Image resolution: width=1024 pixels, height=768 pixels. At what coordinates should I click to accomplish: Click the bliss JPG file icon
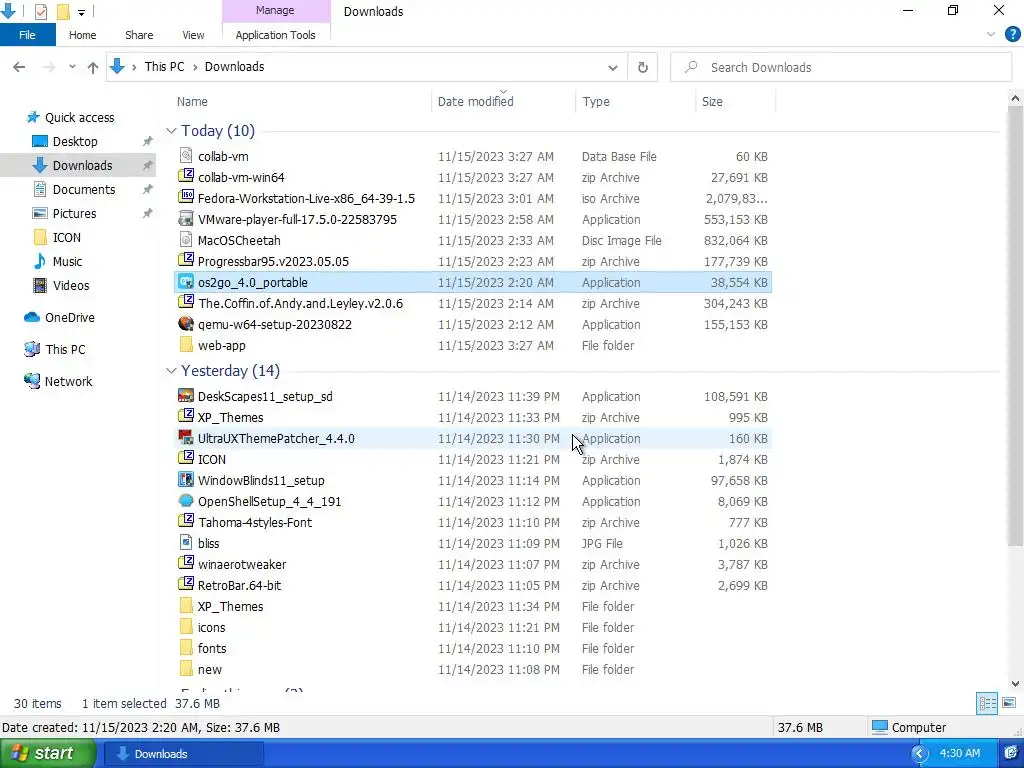click(186, 543)
